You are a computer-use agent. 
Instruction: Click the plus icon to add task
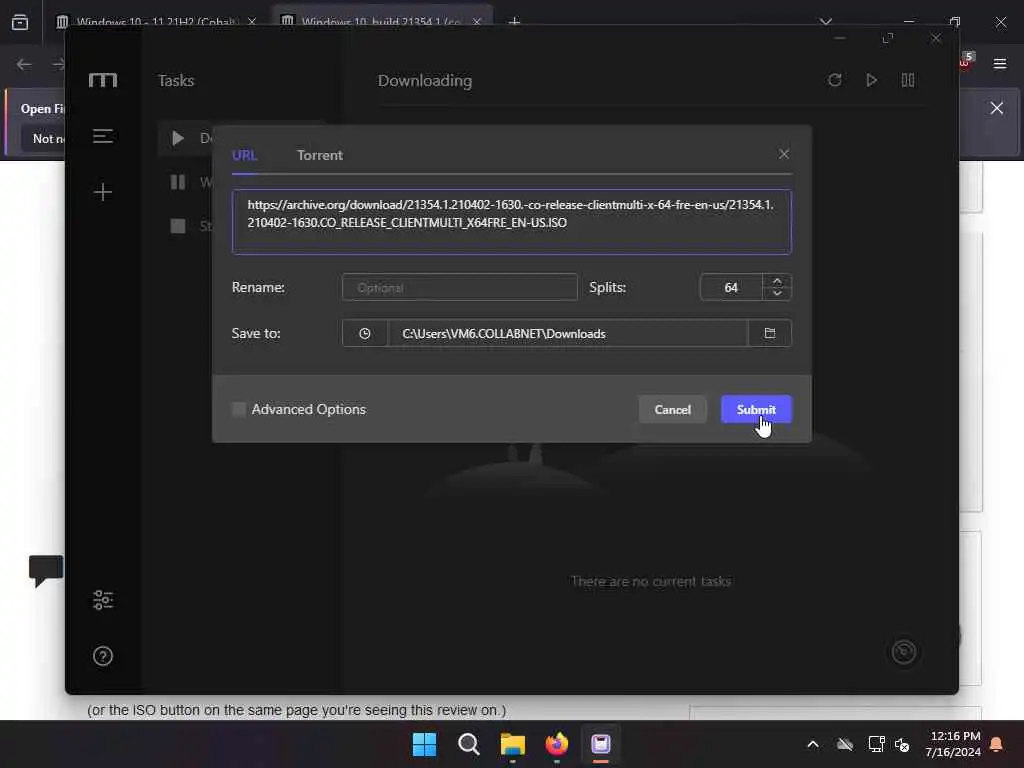(x=103, y=192)
